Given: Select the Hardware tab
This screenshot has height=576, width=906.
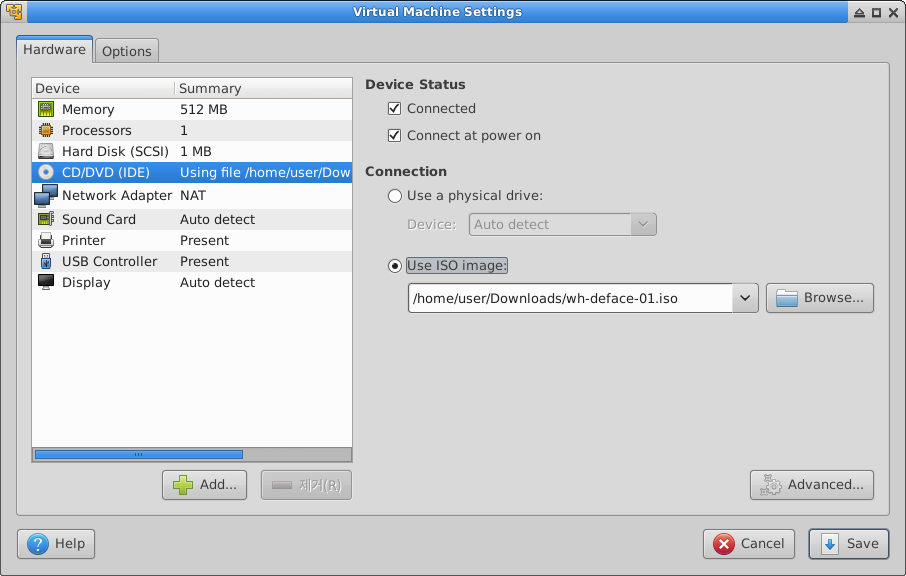Looking at the screenshot, I should [54, 49].
